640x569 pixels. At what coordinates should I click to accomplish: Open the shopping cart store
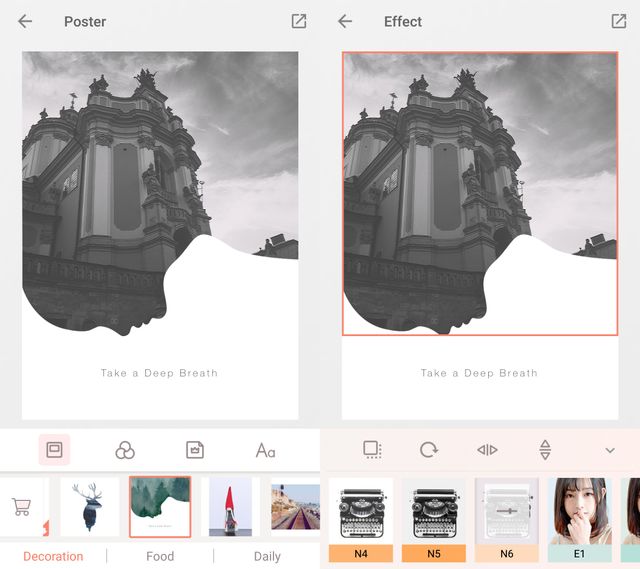click(x=21, y=507)
